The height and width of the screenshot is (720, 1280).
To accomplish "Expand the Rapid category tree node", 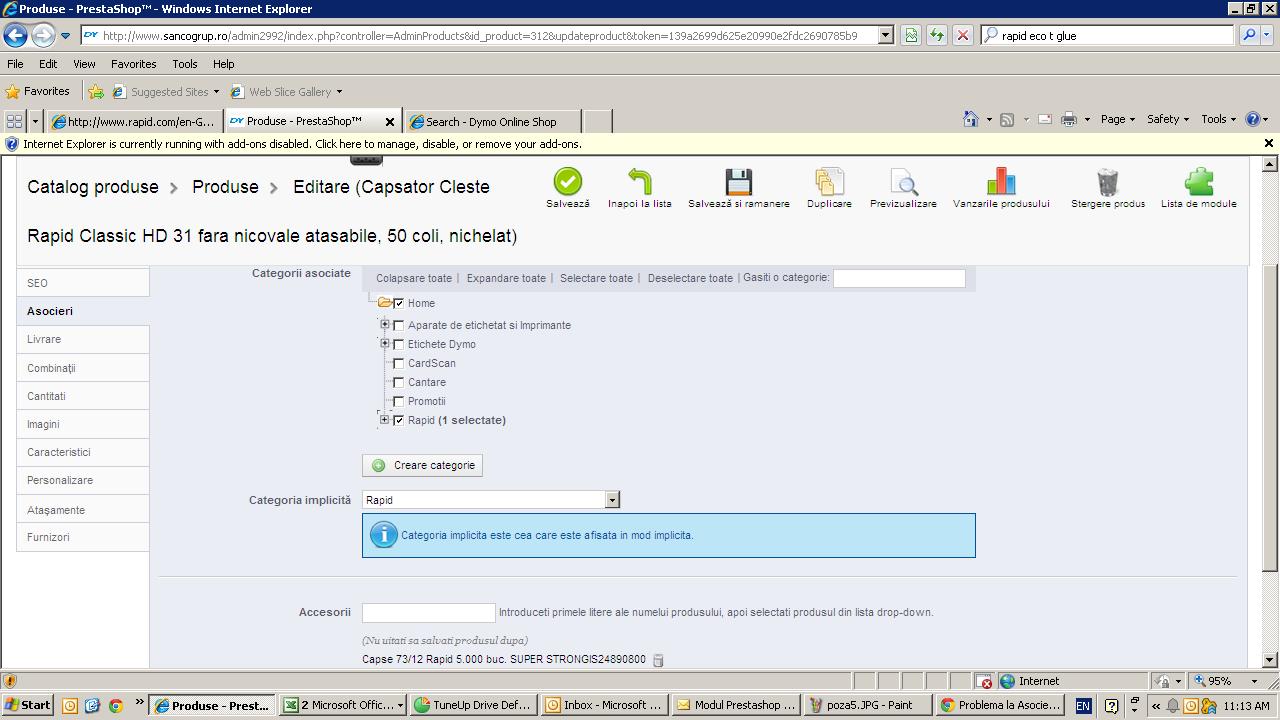I will [384, 419].
